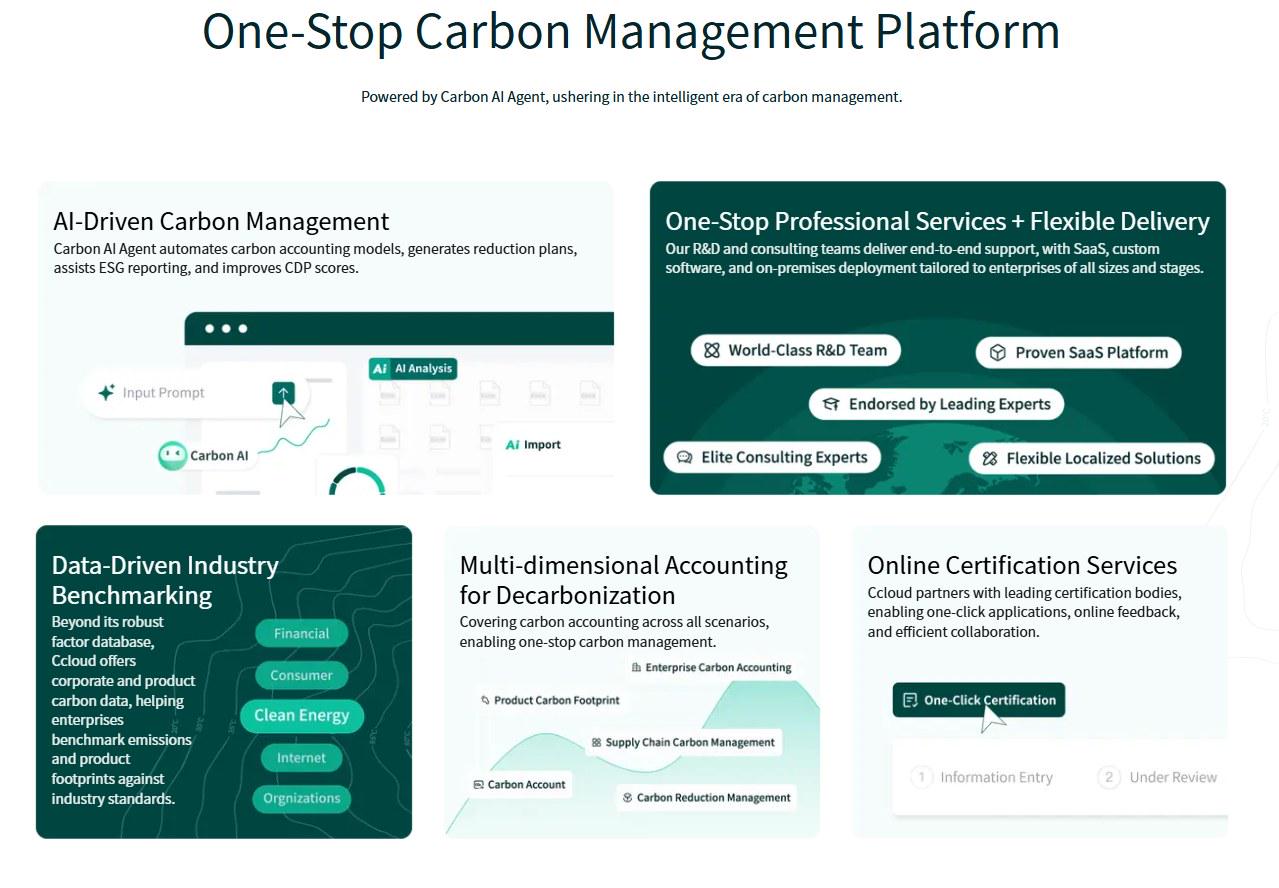Click the Online Certification Services heading
1279x888 pixels.
point(1022,565)
